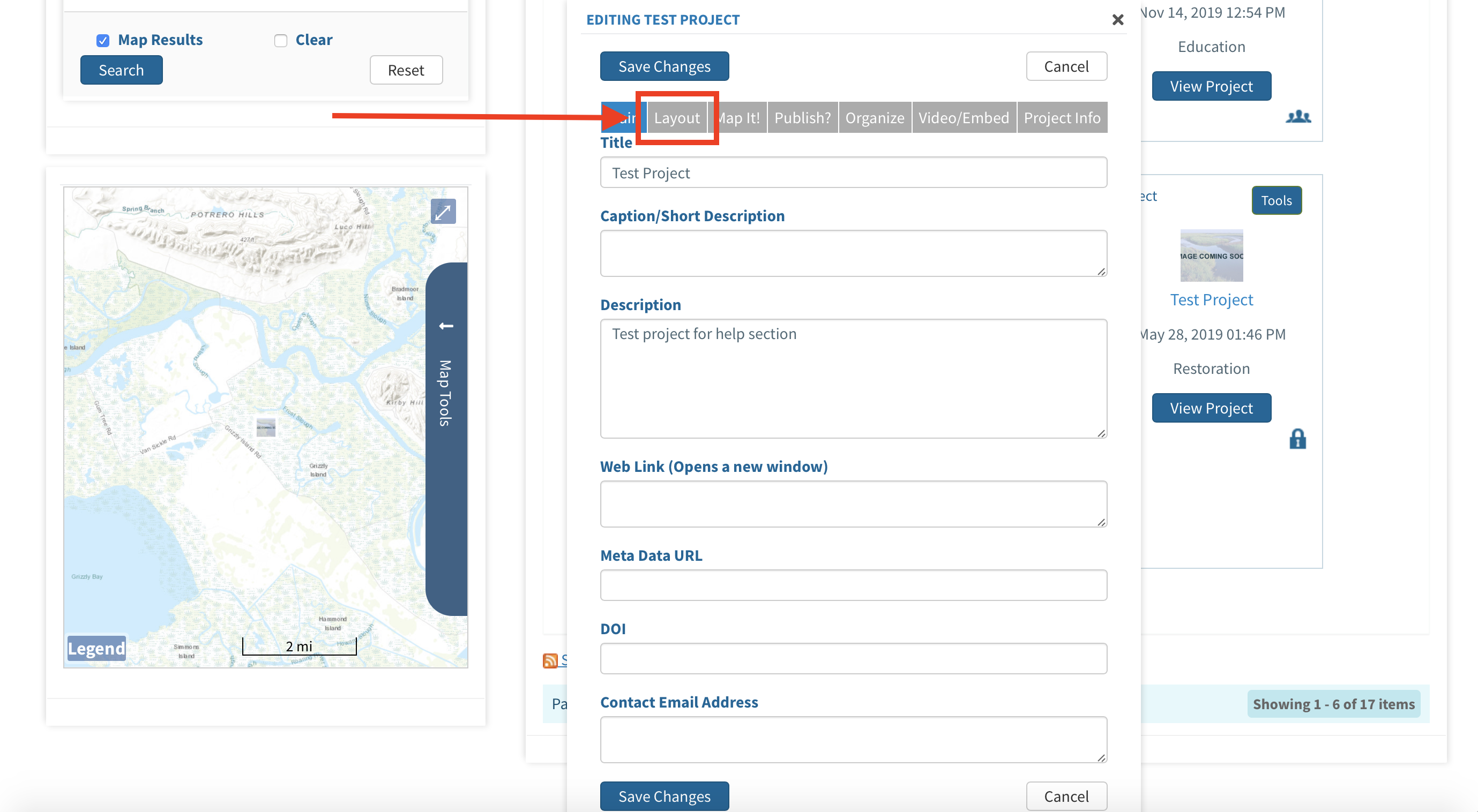Check the Clear checkbox

click(281, 40)
